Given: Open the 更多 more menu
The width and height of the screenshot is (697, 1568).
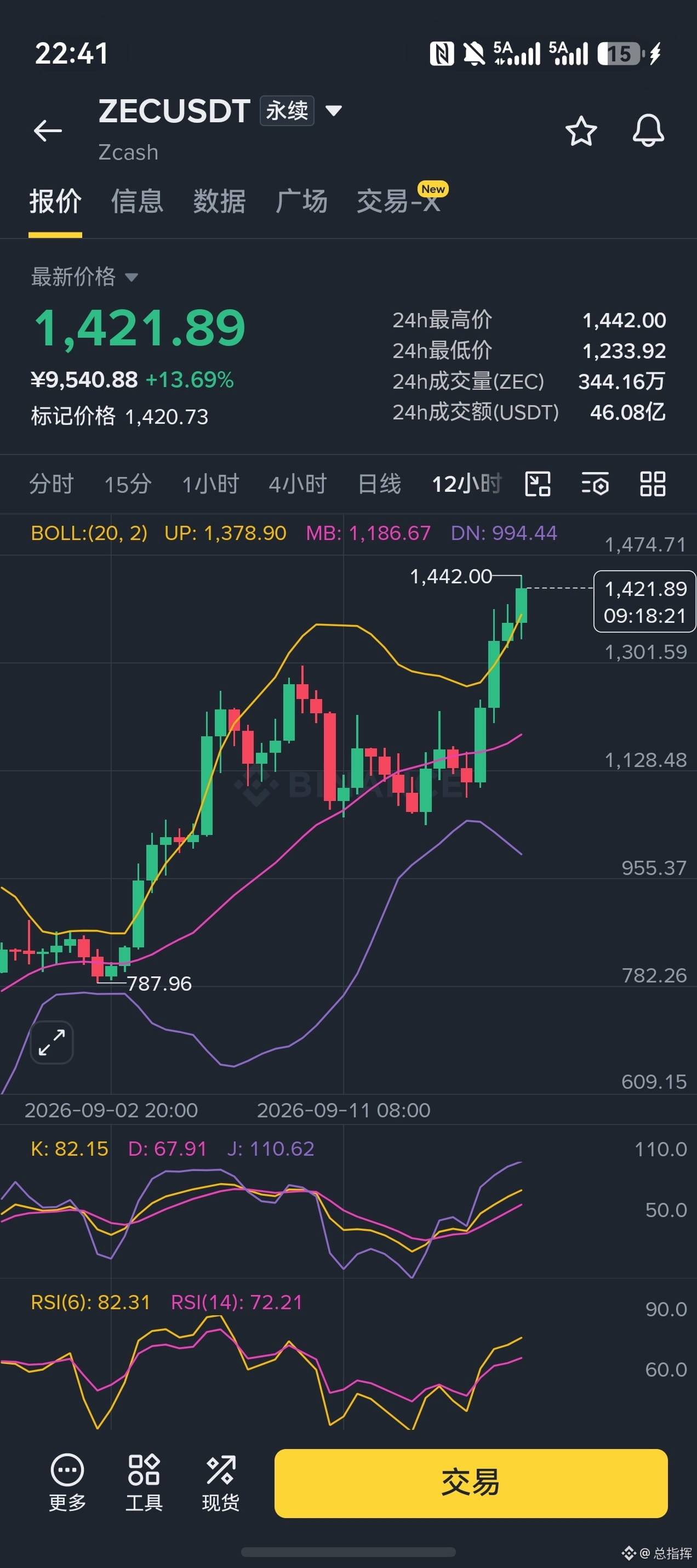Looking at the screenshot, I should coord(67,1483).
